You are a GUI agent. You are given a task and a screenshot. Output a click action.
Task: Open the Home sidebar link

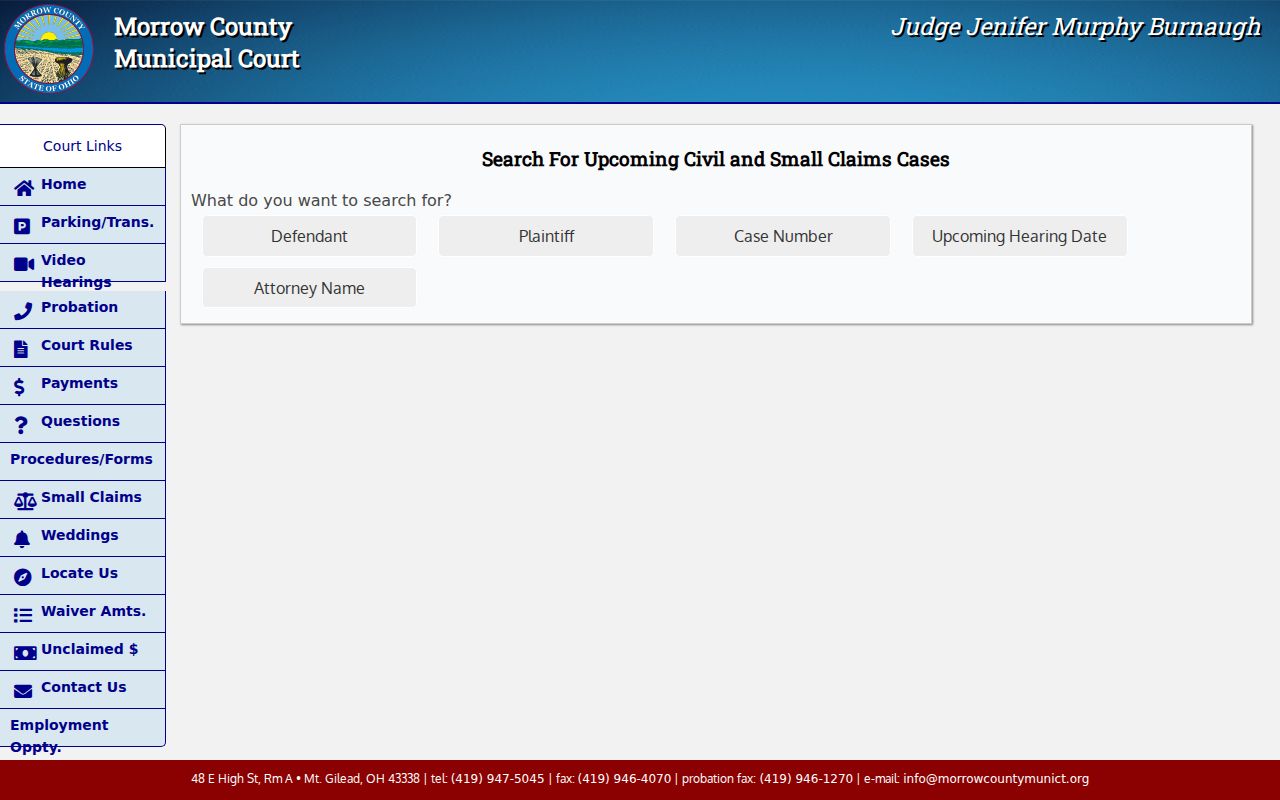pyautogui.click(x=82, y=186)
